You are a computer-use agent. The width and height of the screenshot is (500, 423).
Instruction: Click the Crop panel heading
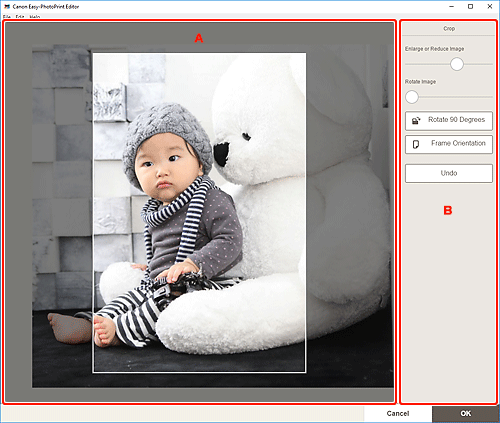pyautogui.click(x=449, y=29)
